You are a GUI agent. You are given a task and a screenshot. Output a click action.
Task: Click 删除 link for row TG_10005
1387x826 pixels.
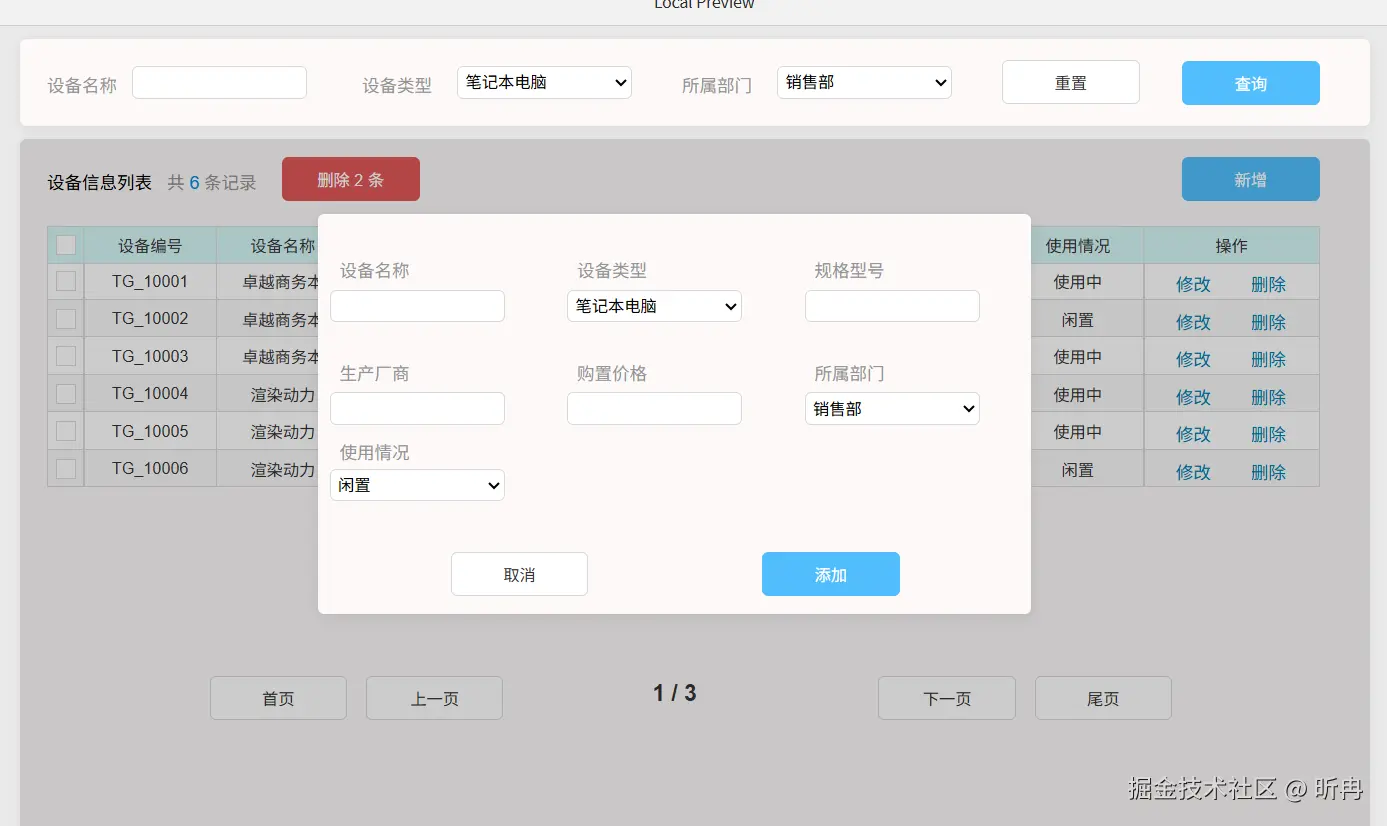[x=1268, y=434]
